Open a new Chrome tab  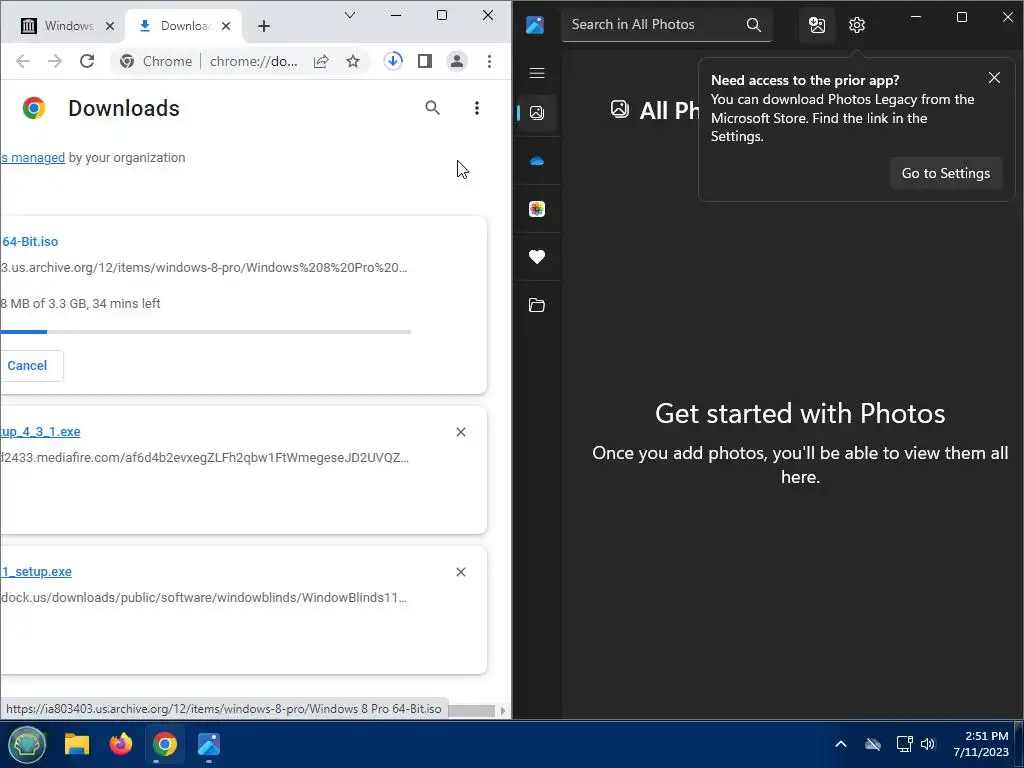pos(264,26)
